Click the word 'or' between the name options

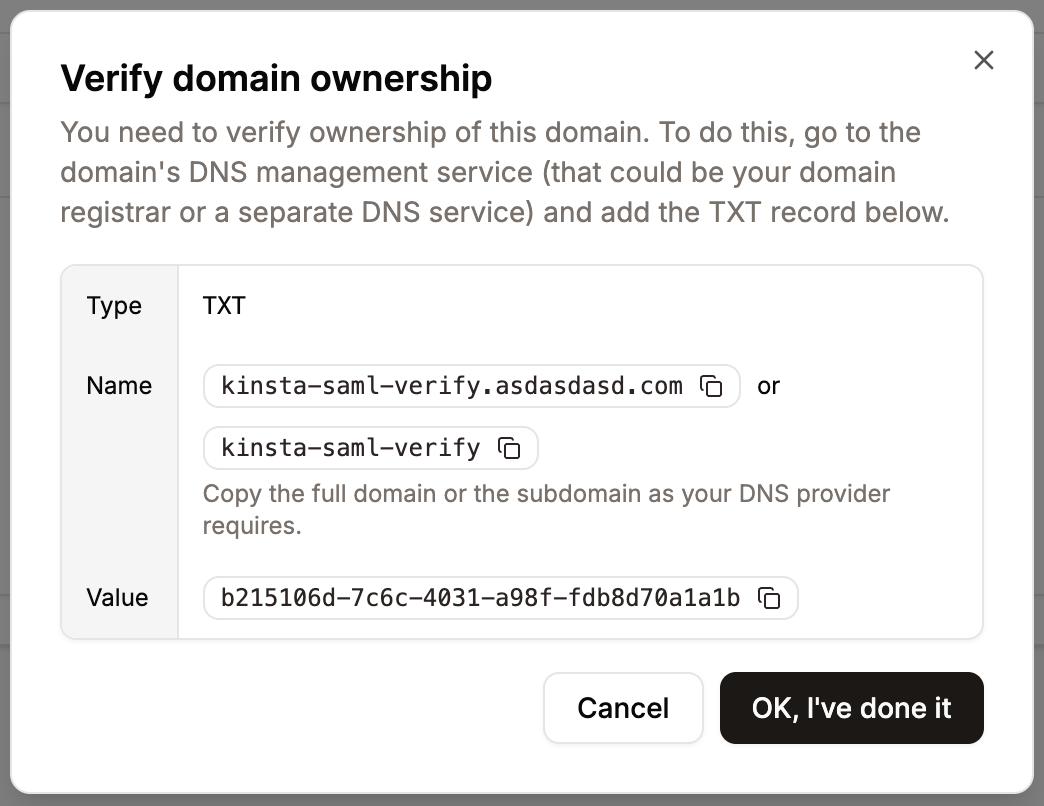[767, 386]
